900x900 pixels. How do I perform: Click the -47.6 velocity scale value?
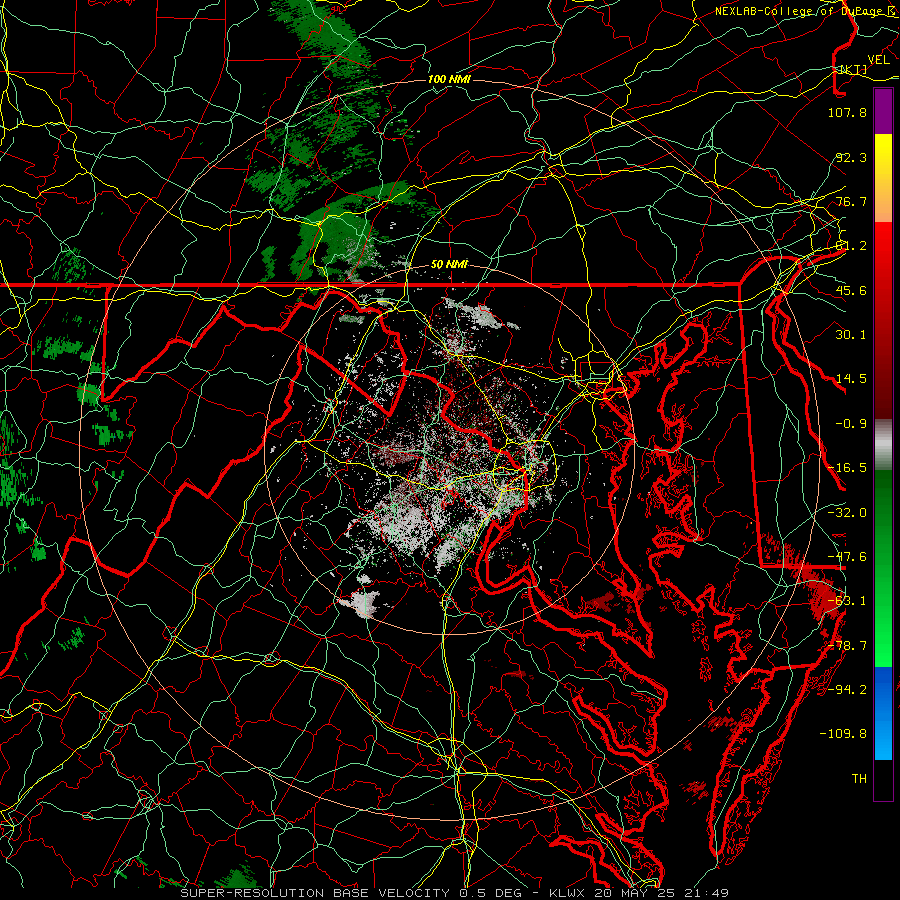click(847, 557)
